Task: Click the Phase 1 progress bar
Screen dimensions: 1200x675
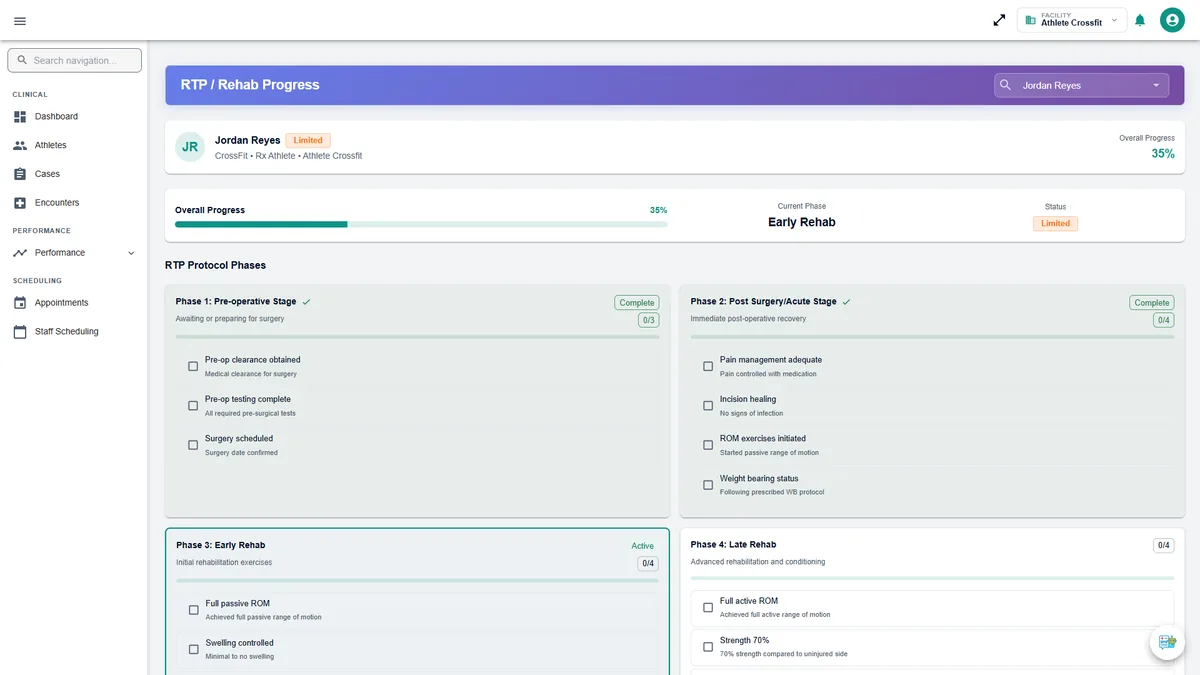Action: (x=417, y=337)
